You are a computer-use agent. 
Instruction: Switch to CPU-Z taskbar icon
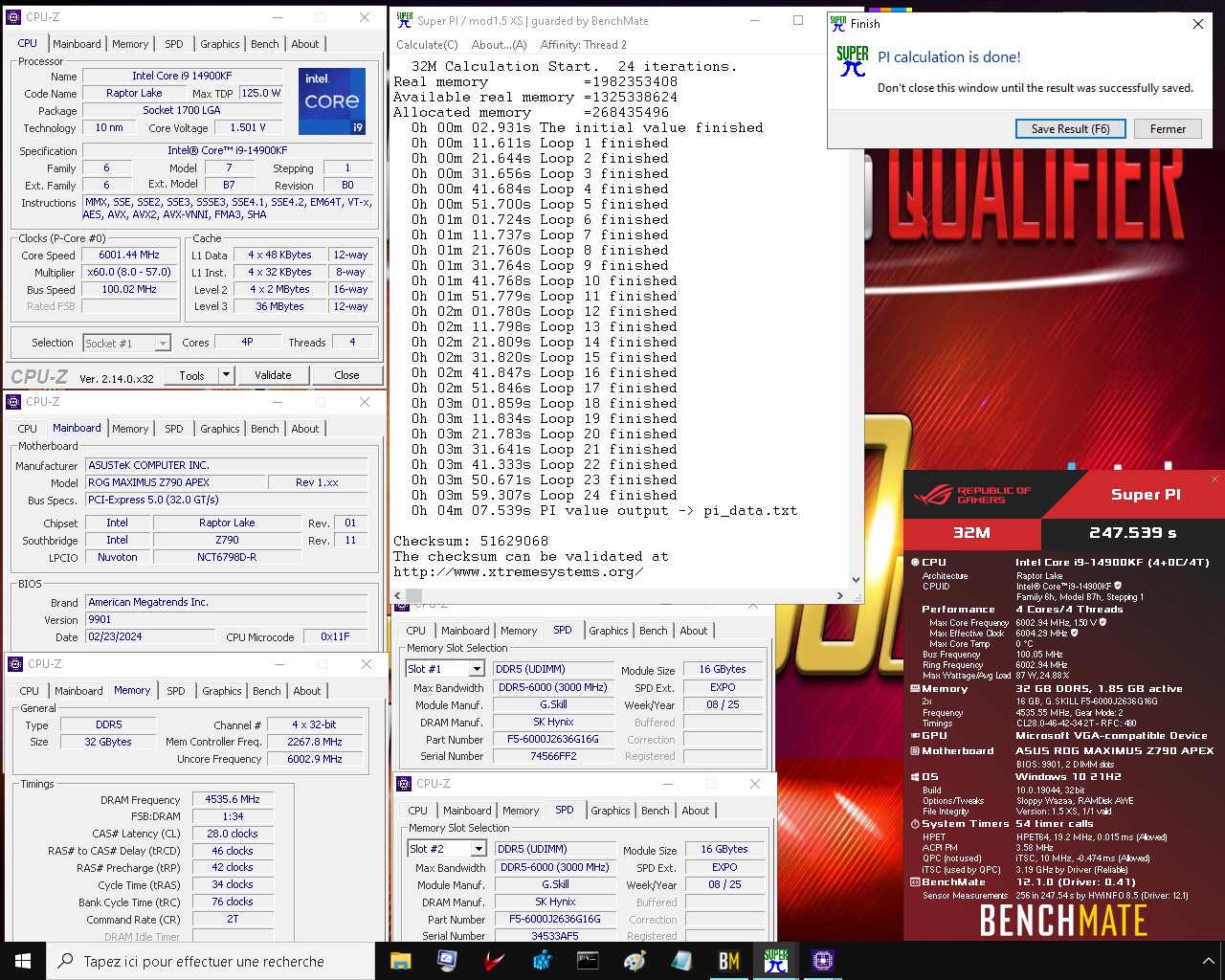822,961
